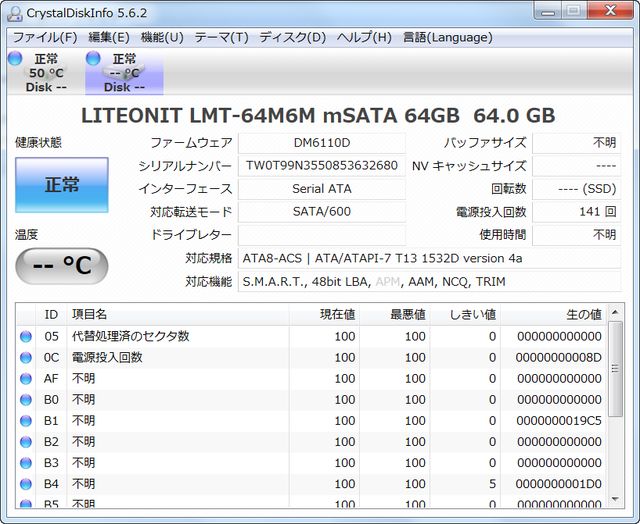Screen dimensions: 640x524
Task: Select the first disk tab showing 50 °C
Action: pos(46,73)
